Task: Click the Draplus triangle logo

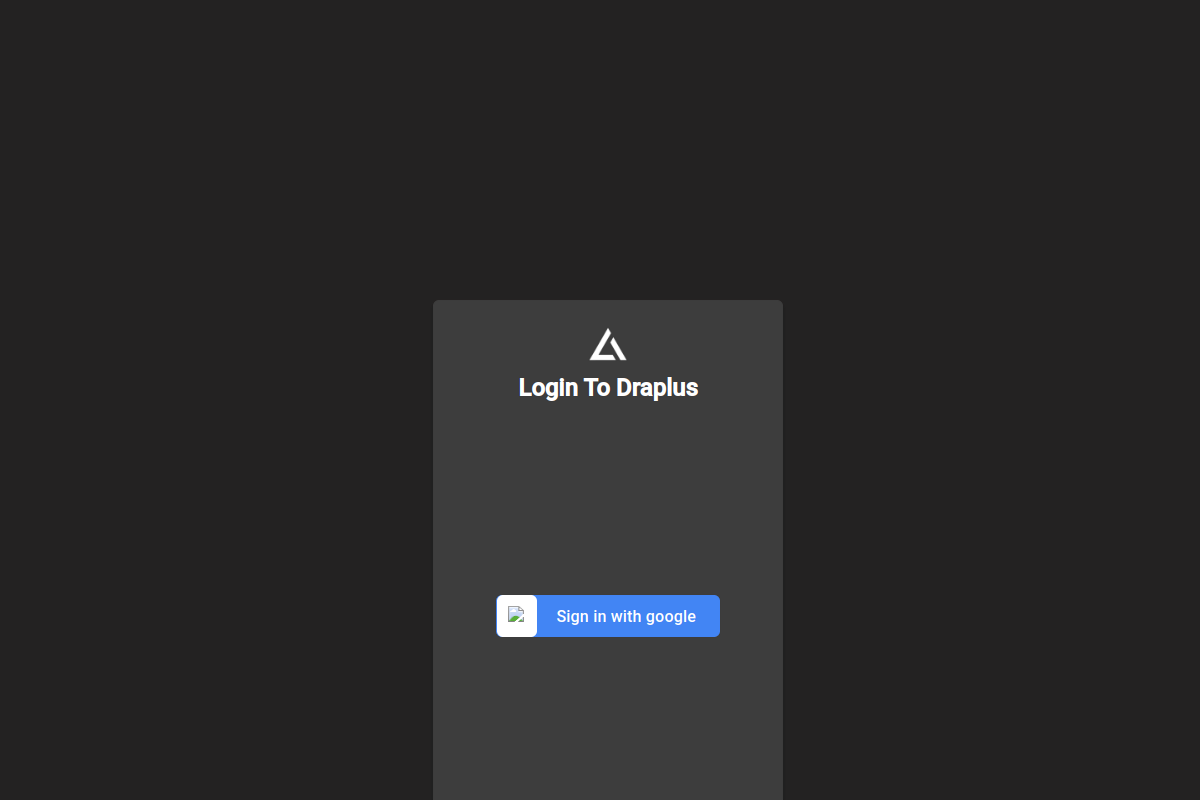Action: coord(608,344)
